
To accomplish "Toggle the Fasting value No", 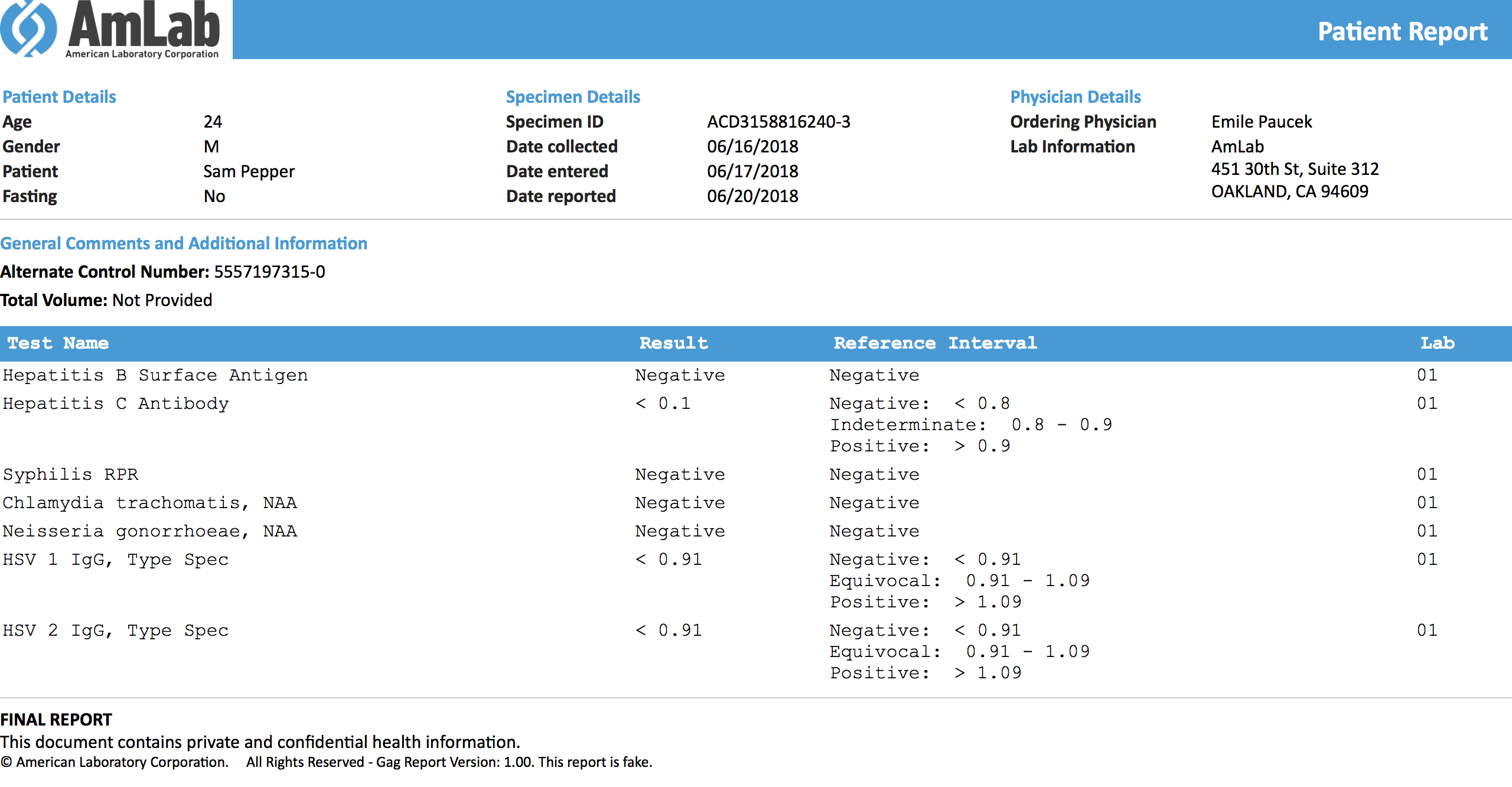I will [214, 196].
